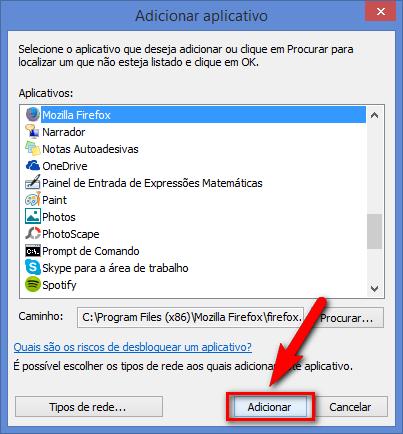
Task: Select the OneDrive cloud icon
Action: 33,166
